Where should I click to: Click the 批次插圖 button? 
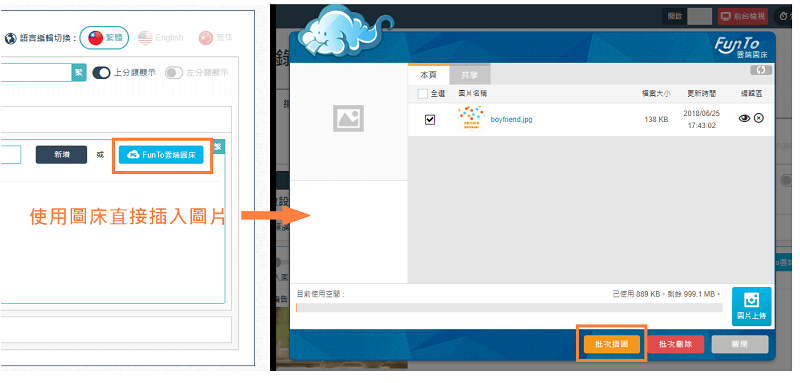pyautogui.click(x=611, y=344)
